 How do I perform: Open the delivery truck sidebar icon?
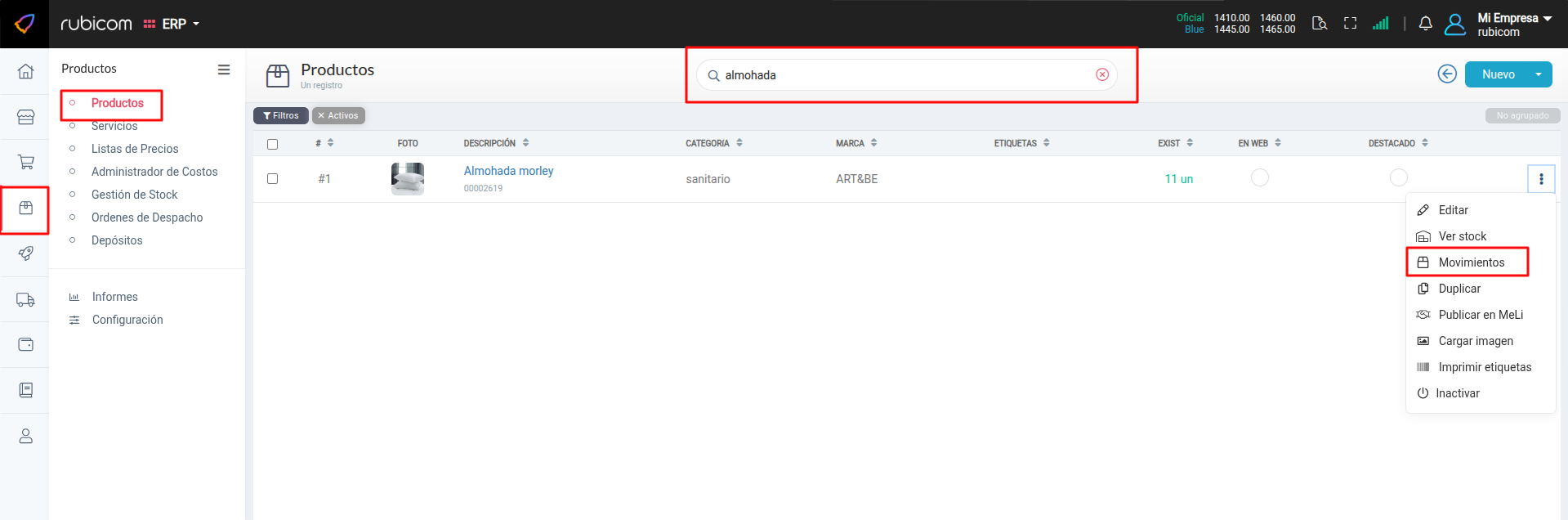point(25,300)
